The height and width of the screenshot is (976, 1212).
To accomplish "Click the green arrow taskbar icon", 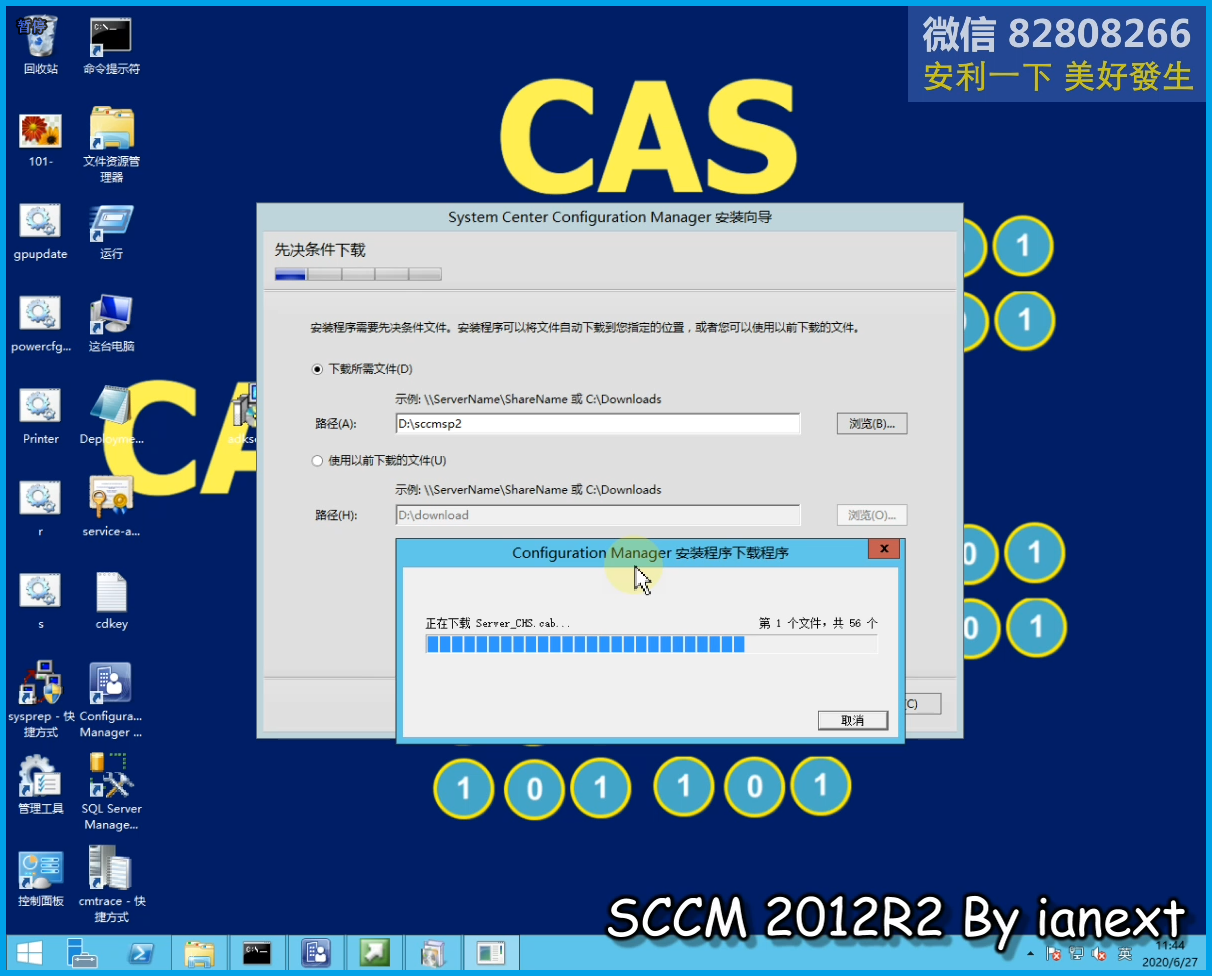I will 375,952.
